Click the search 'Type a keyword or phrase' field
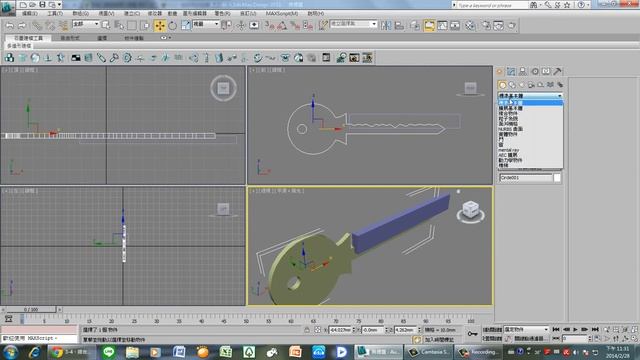The width and height of the screenshot is (640, 360). click(x=492, y=5)
